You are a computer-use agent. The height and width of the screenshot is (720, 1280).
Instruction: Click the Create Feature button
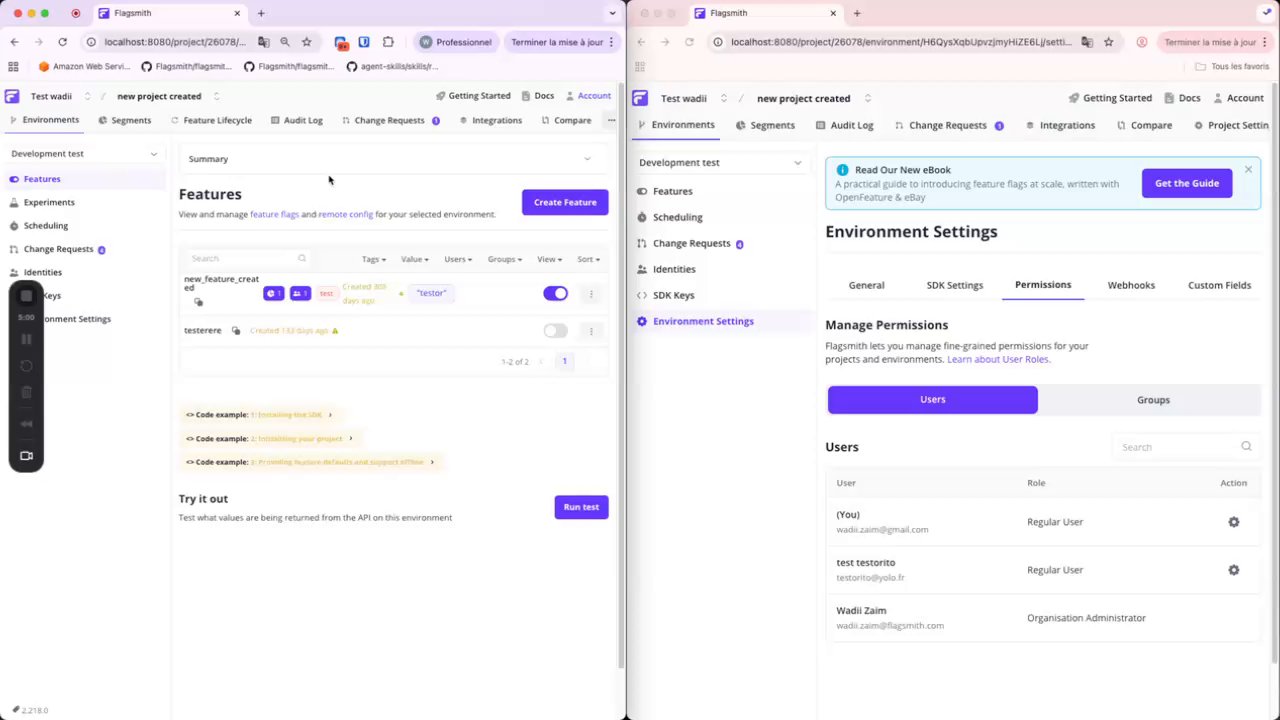[564, 202]
